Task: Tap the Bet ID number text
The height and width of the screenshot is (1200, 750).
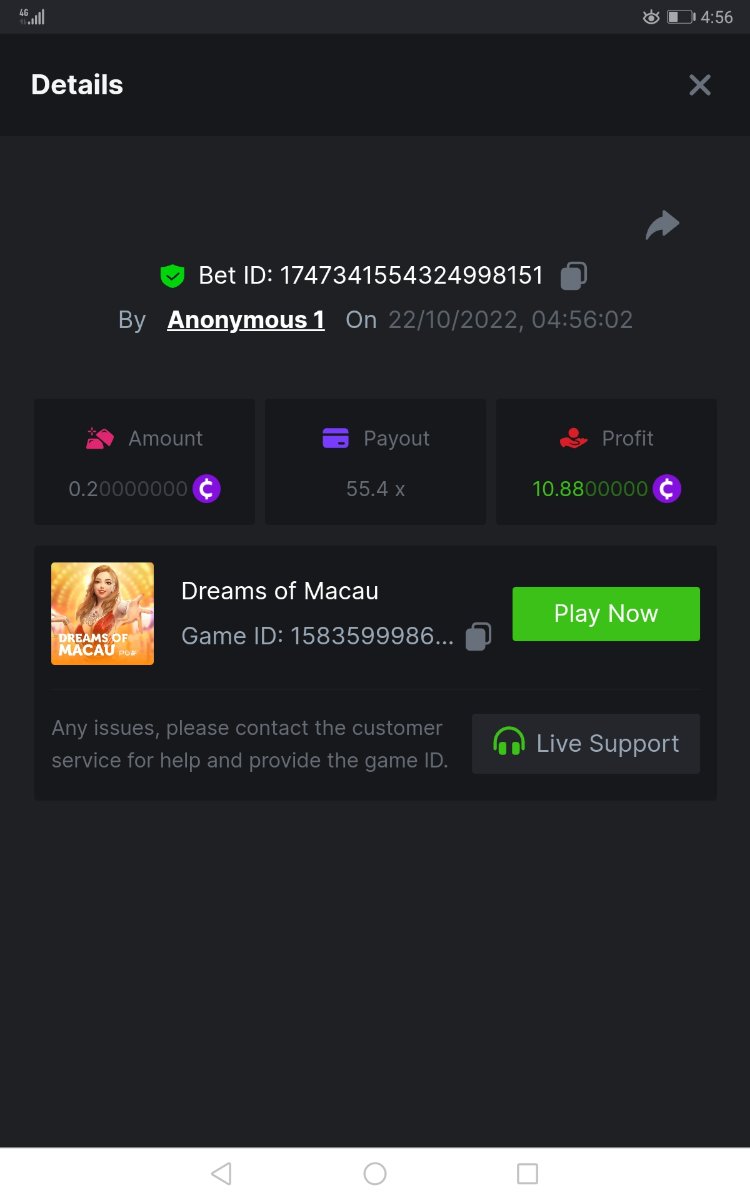Action: tap(411, 275)
